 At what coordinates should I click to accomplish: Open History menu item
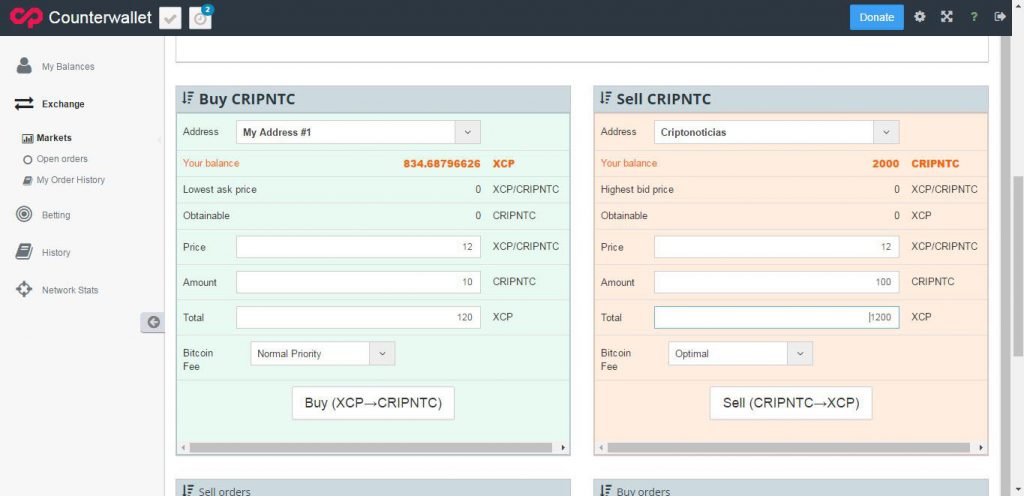tap(56, 253)
